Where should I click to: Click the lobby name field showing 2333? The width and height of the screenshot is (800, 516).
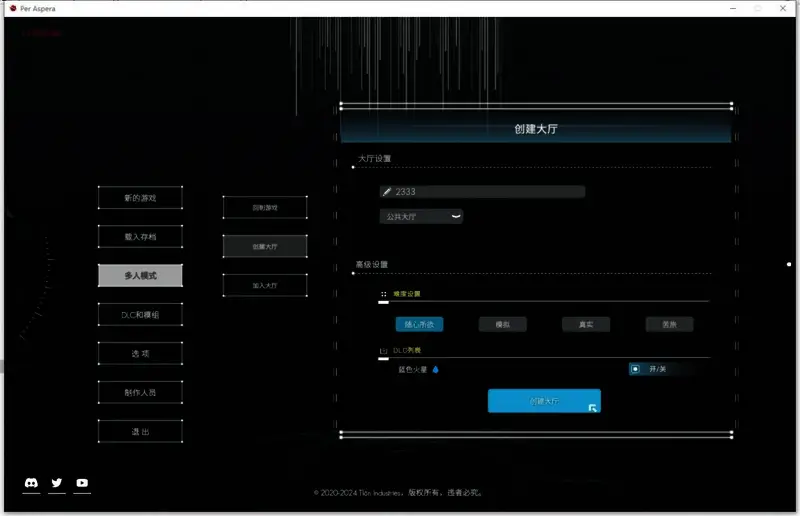(485, 191)
